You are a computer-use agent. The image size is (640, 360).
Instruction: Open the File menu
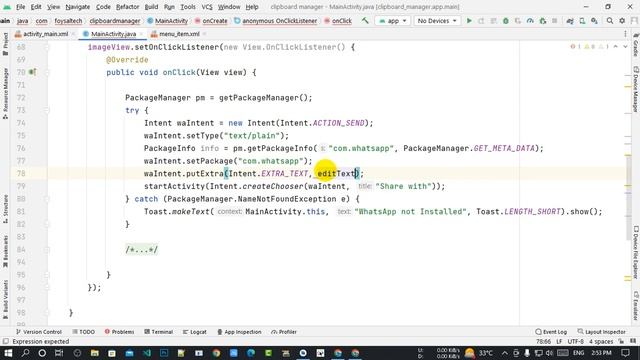pos(20,7)
